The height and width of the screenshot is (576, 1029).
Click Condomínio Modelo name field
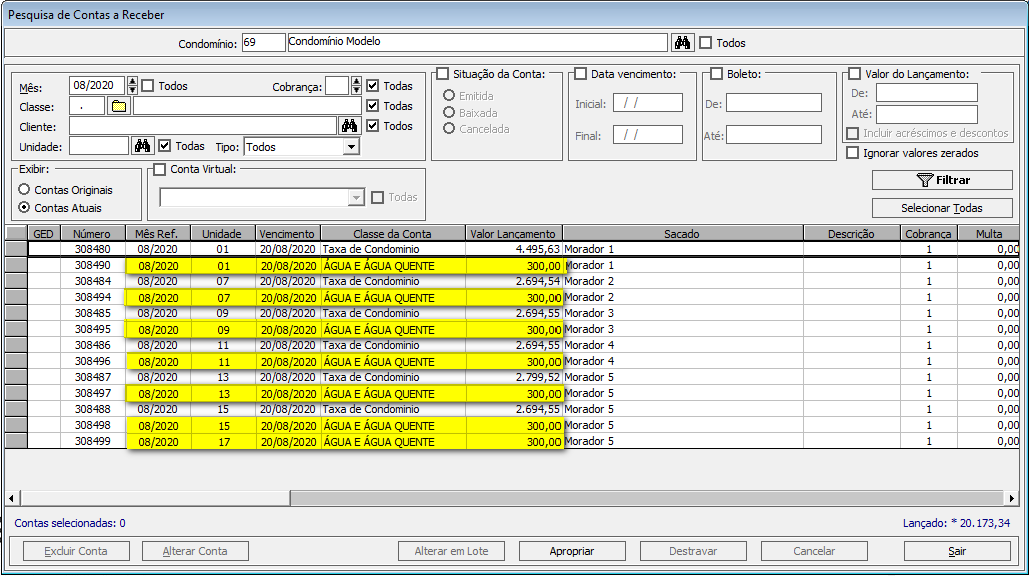point(477,43)
